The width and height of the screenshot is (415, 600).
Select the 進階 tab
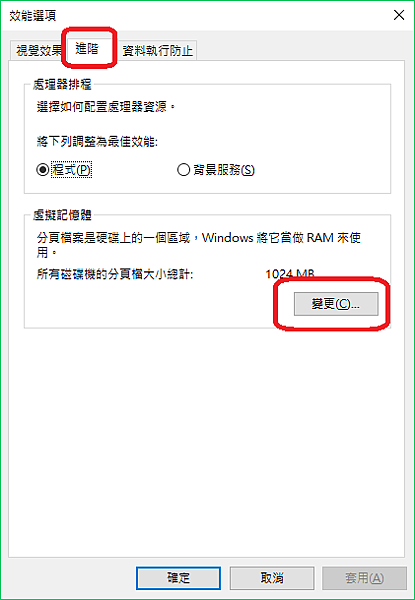point(88,49)
